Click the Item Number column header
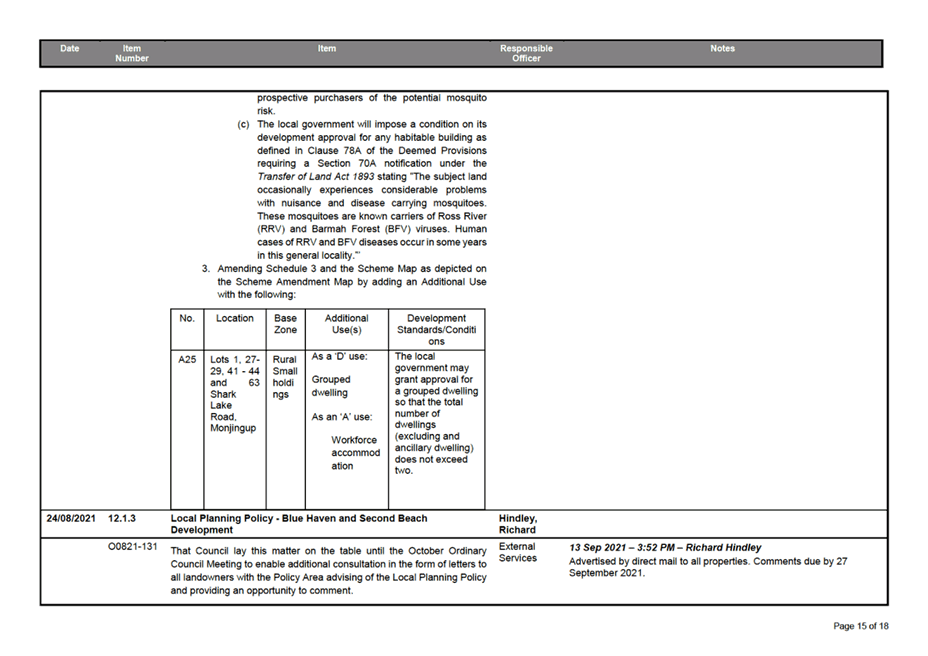The height and width of the screenshot is (656, 928). (x=132, y=53)
